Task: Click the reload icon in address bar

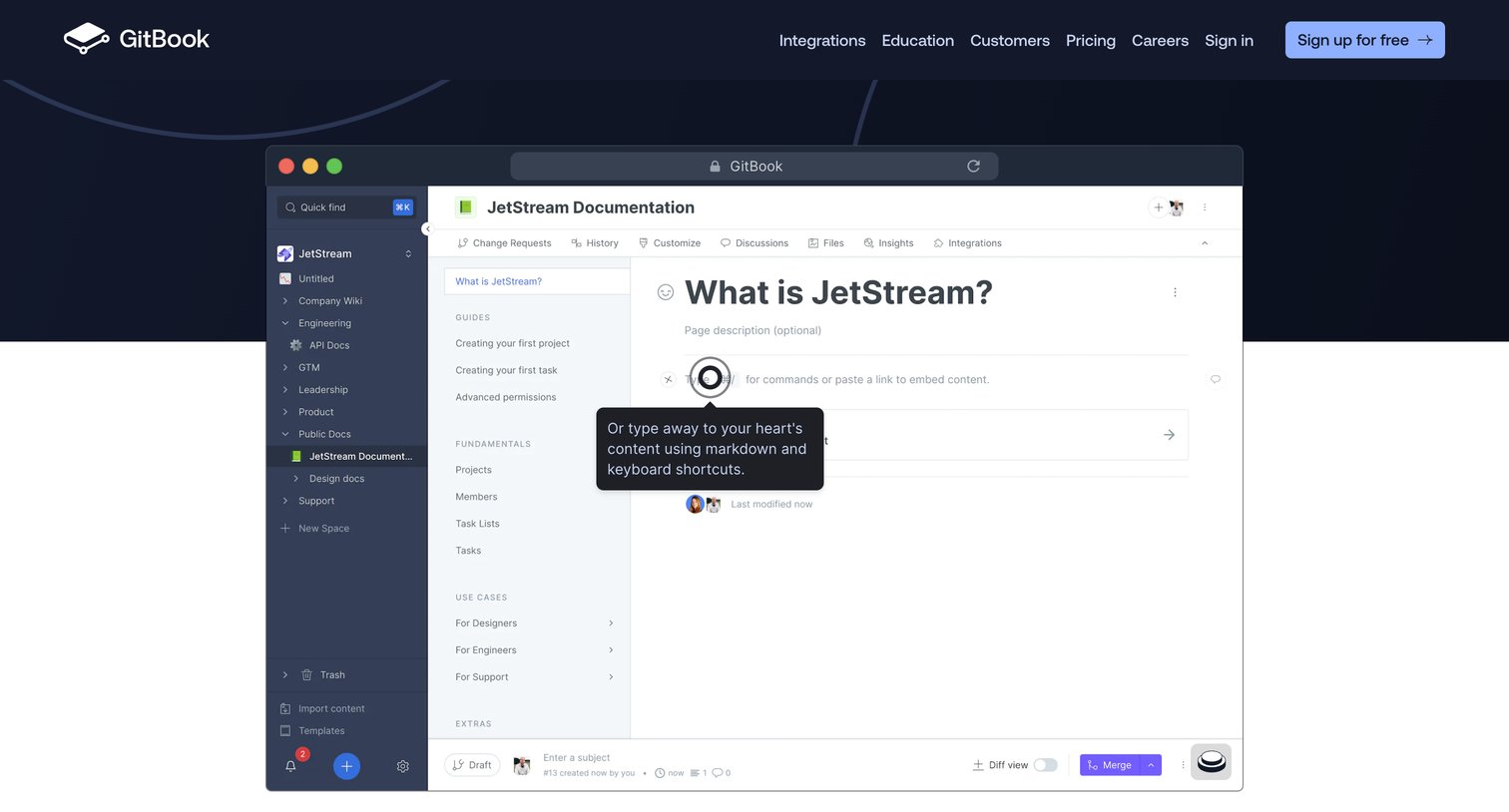Action: click(x=973, y=167)
